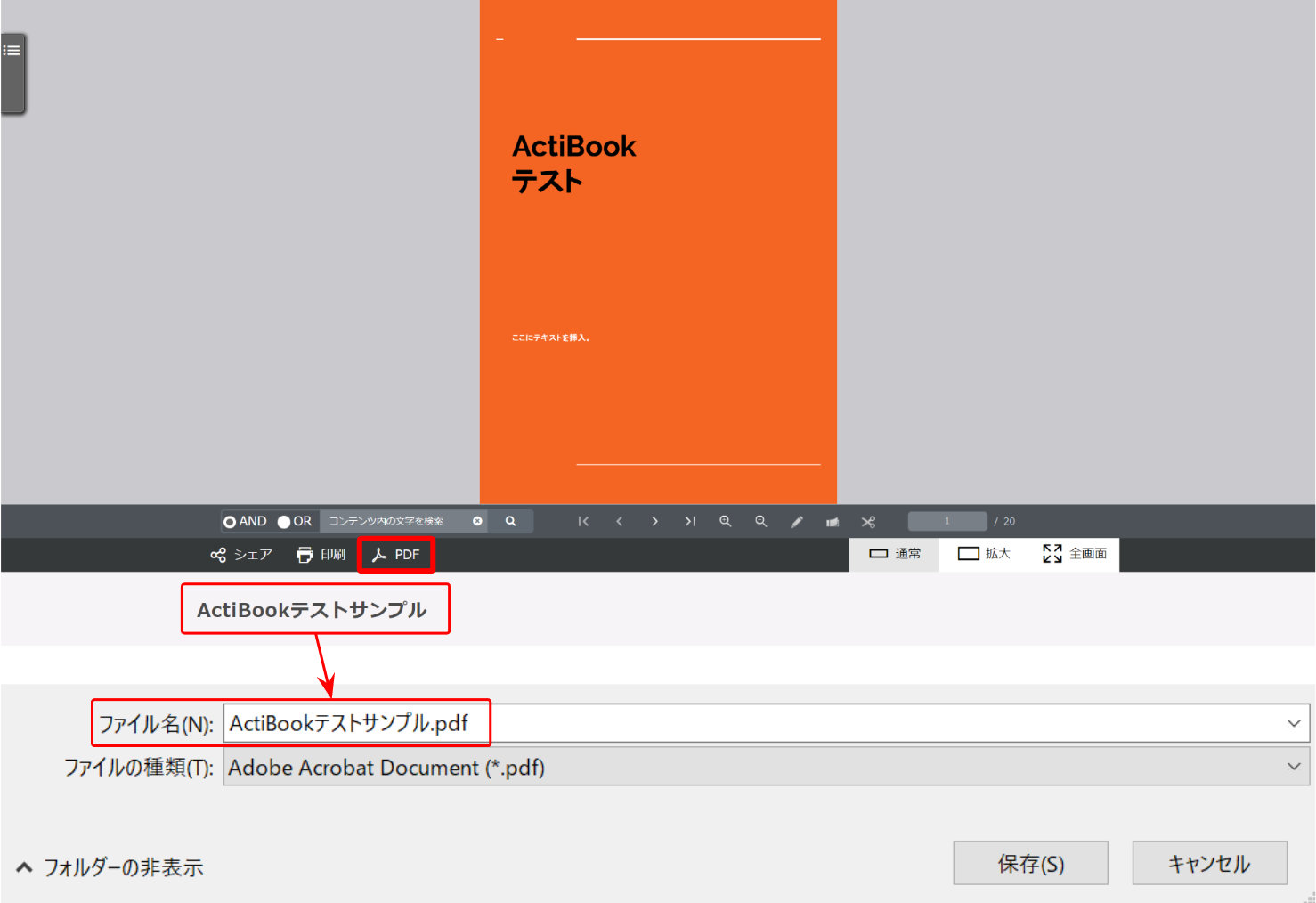Switch to 全画面 fullscreen mode
Screen dimensions: 1316x903
tap(1074, 553)
